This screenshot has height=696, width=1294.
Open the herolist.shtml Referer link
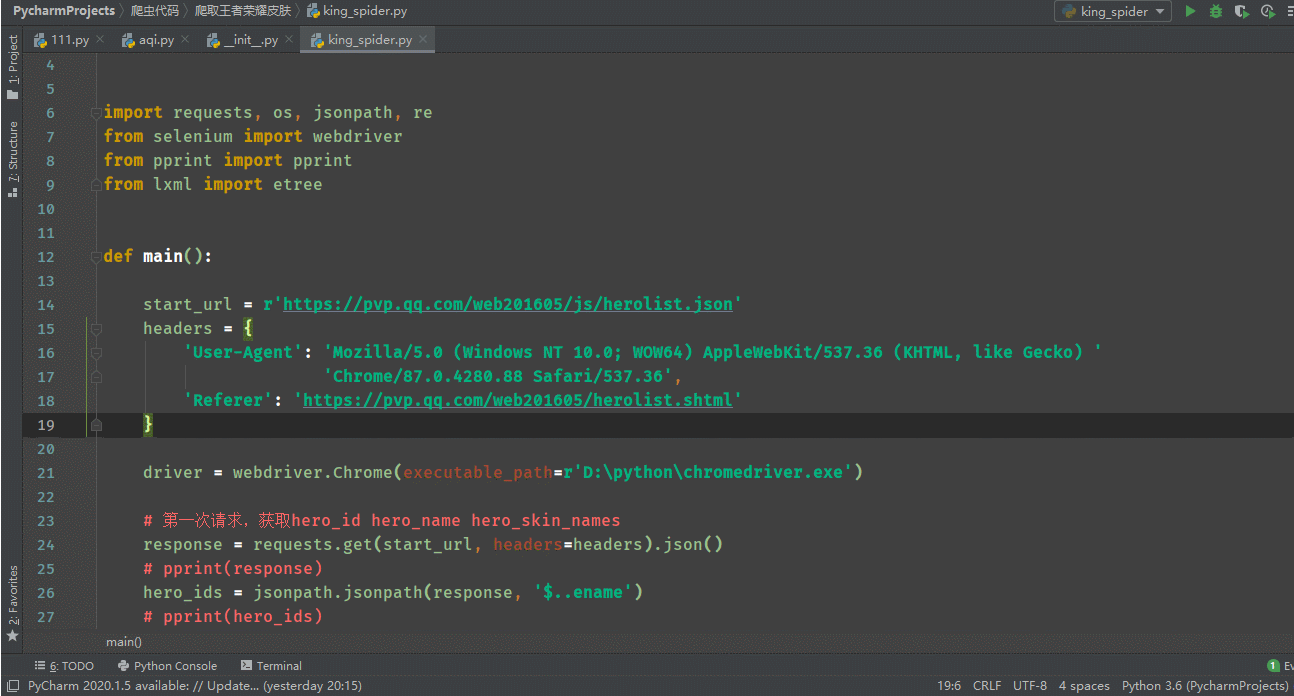coord(518,400)
